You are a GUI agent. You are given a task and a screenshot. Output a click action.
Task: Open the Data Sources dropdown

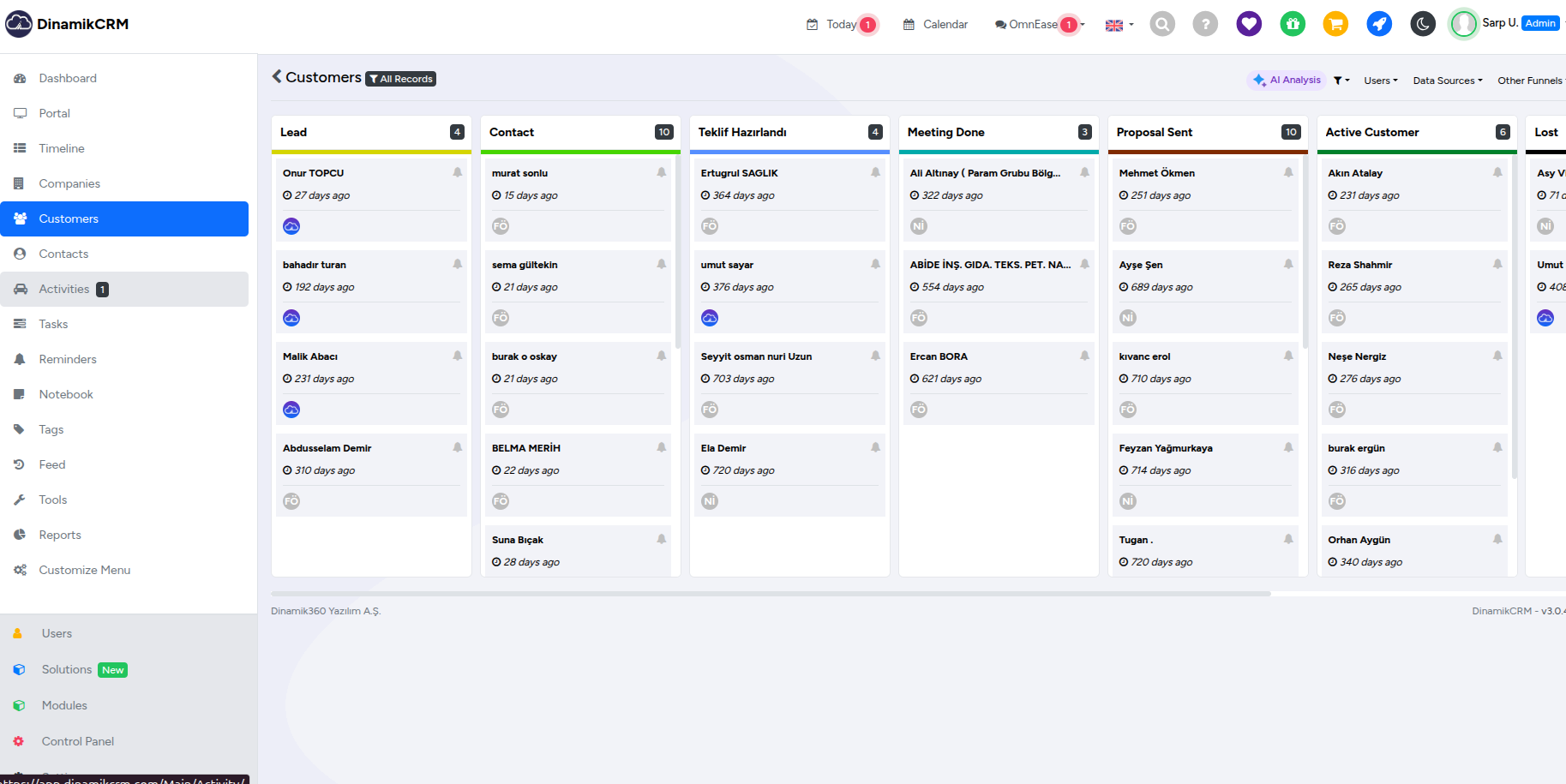point(1447,81)
